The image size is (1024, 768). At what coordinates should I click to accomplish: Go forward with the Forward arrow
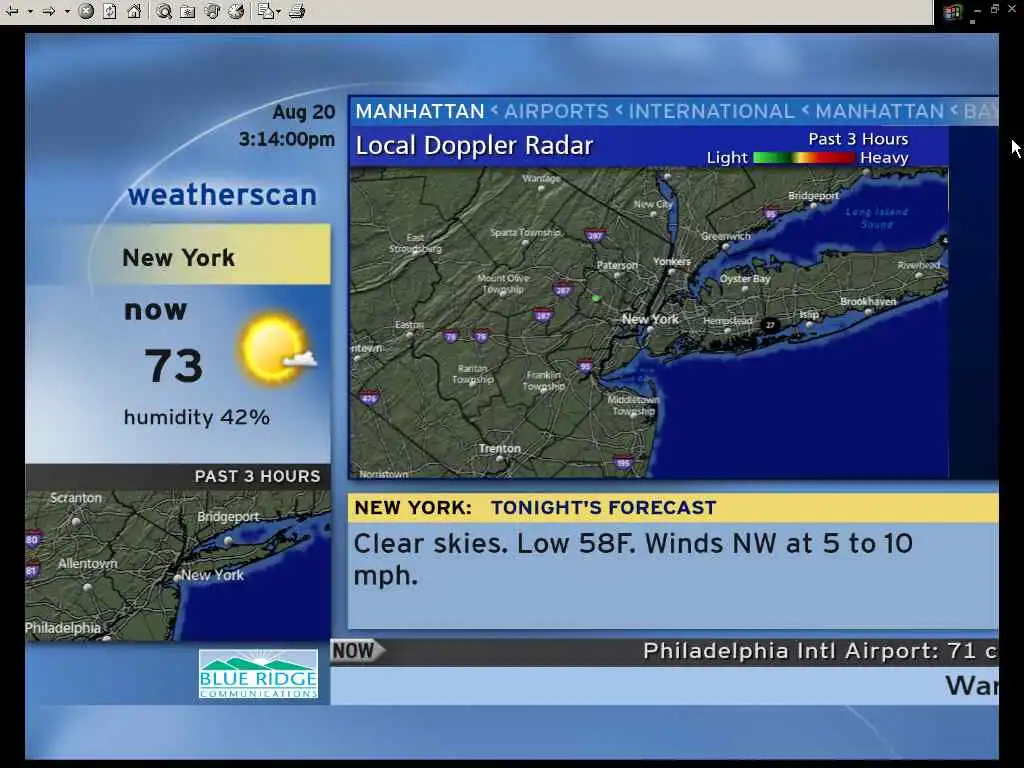[x=49, y=11]
